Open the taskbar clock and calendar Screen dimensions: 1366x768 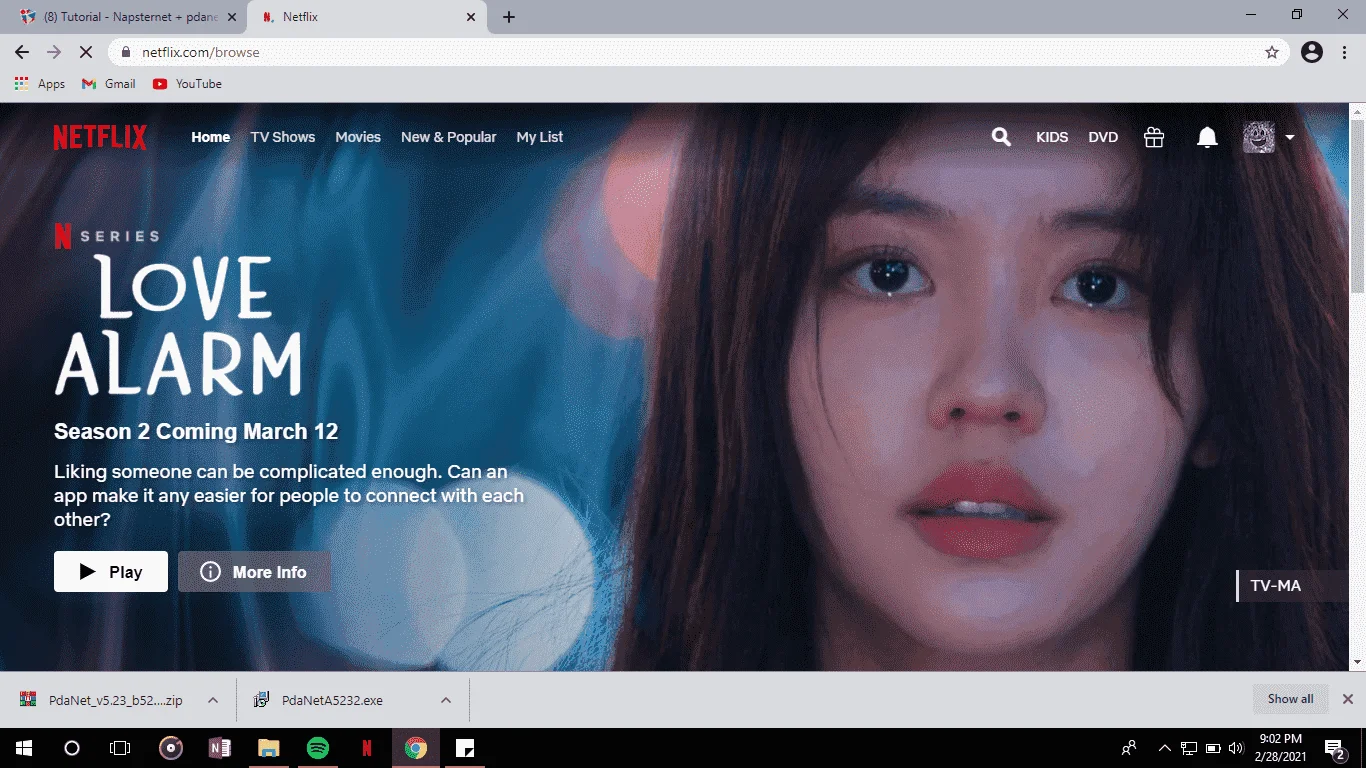point(1282,748)
